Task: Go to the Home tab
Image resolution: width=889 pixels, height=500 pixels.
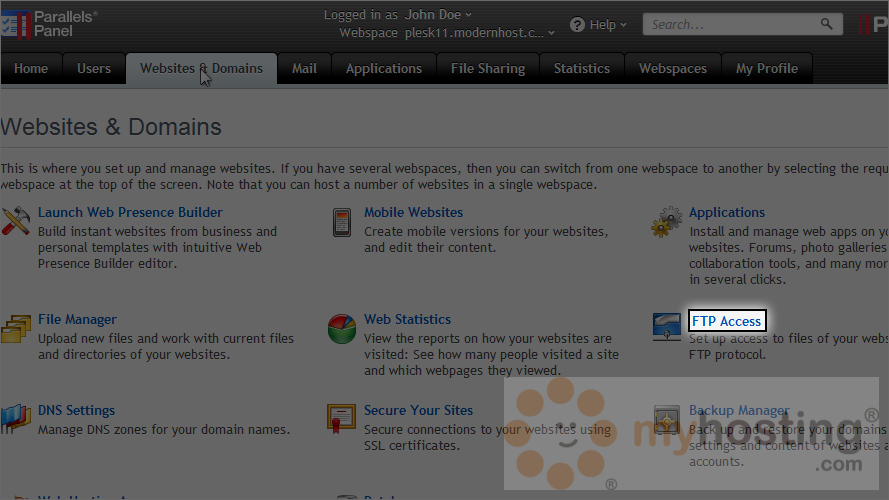Action: (x=31, y=69)
